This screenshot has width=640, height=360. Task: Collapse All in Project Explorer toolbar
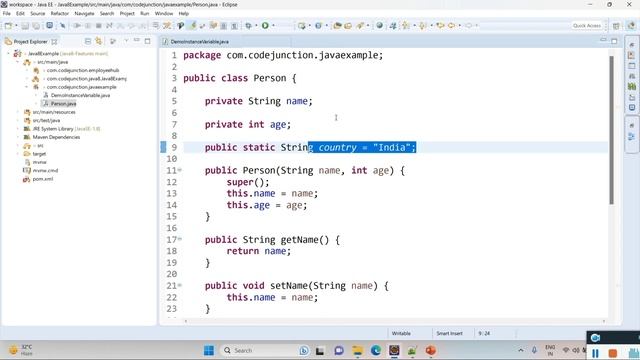pos(88,41)
